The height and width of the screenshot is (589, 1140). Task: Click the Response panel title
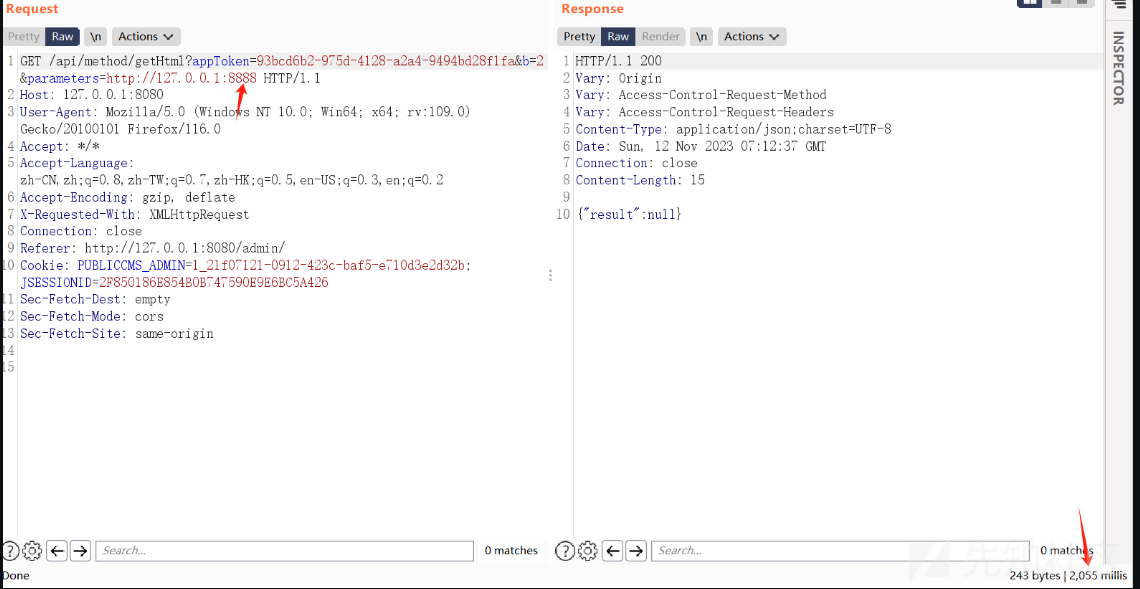pos(593,9)
